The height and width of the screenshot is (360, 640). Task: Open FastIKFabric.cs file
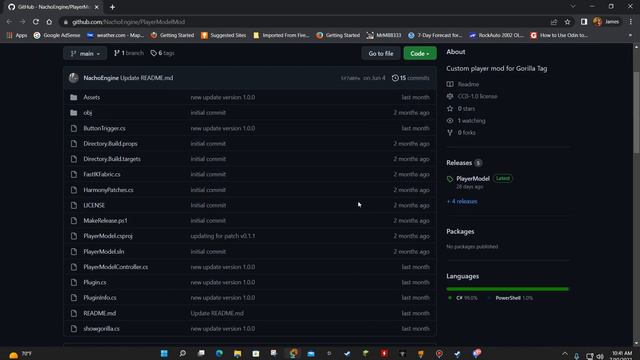coord(102,174)
